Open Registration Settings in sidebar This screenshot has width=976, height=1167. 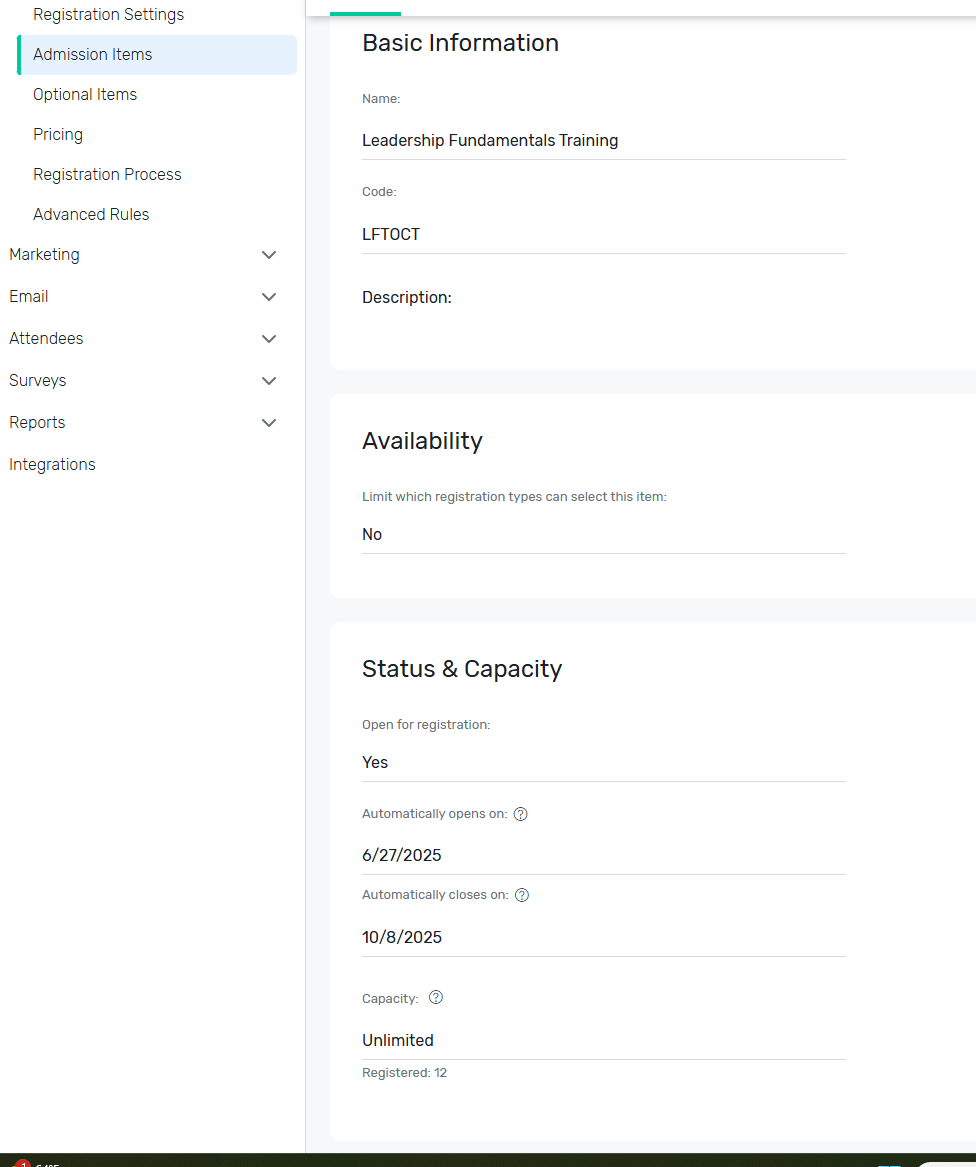click(108, 15)
